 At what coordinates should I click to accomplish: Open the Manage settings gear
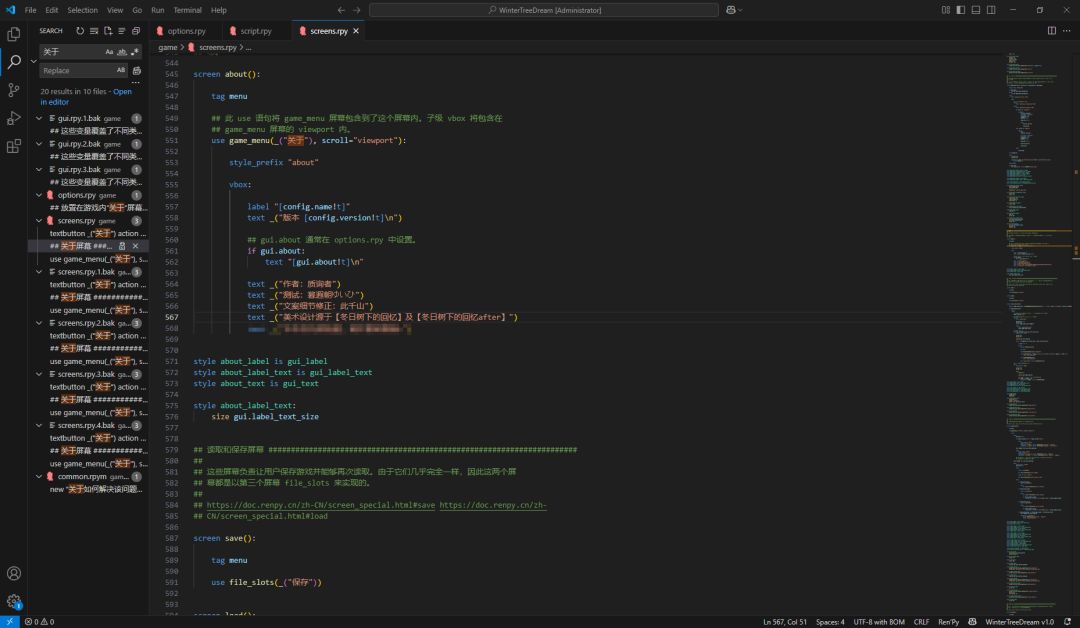(14, 601)
